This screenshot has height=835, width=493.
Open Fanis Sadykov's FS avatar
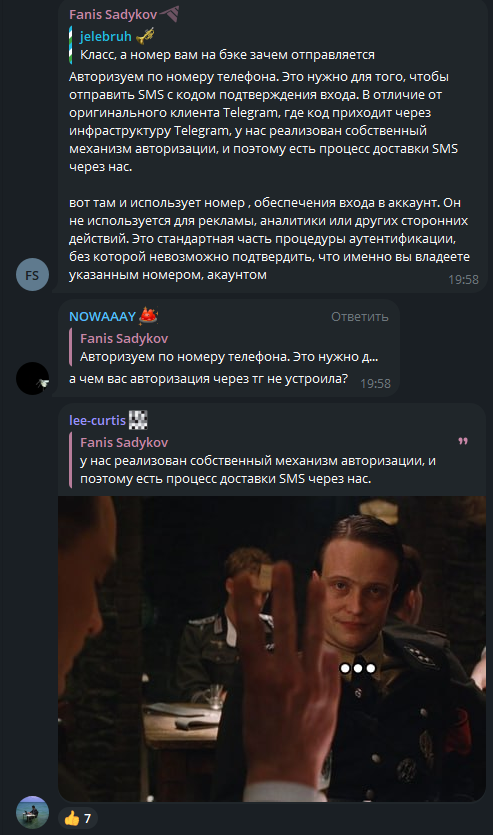[x=32, y=275]
